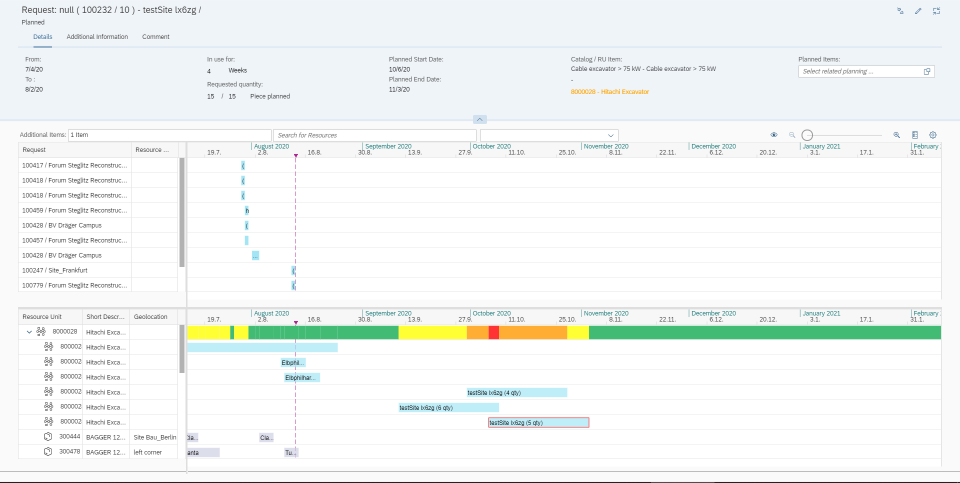
Task: Show the legend from the Gantt toolbar
Action: (x=915, y=134)
